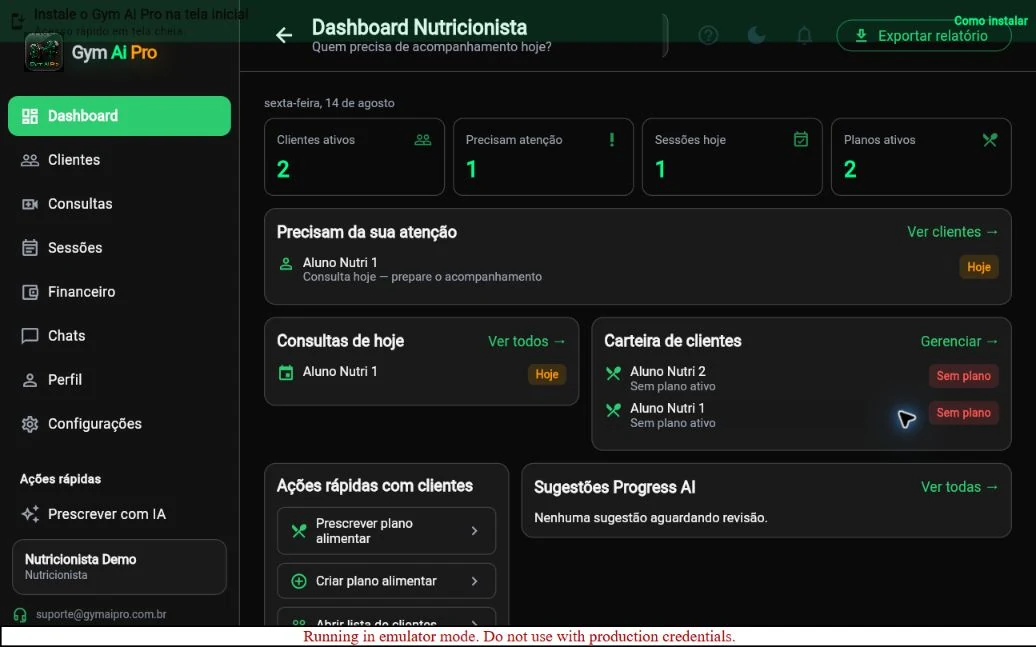Screen dimensions: 1036x647
Task: Click the back arrow beside Dashboard Nutricionista
Action: pos(284,35)
